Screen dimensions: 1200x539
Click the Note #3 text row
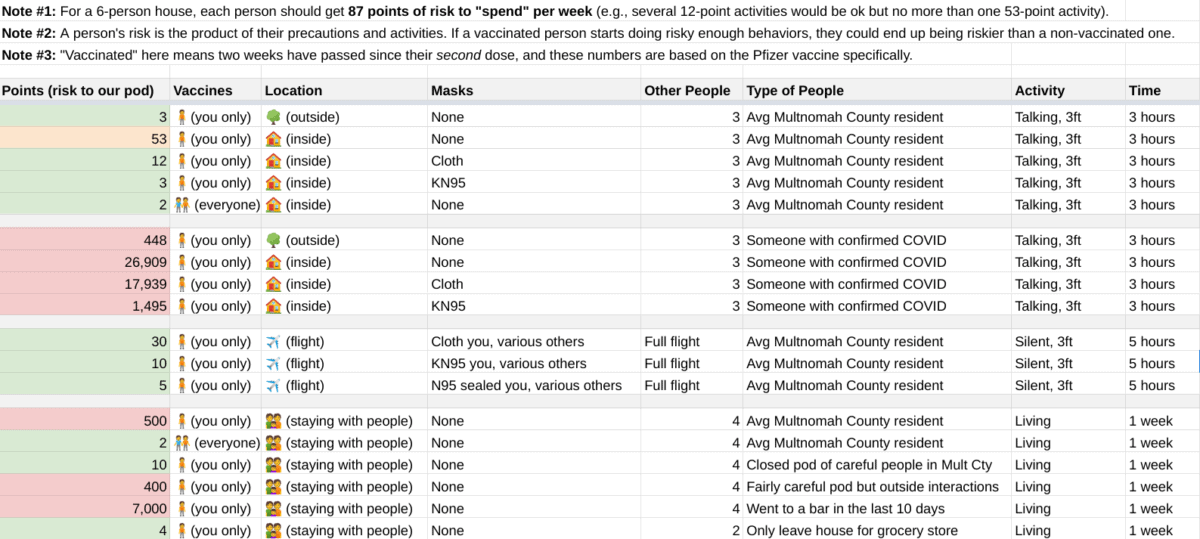457,55
